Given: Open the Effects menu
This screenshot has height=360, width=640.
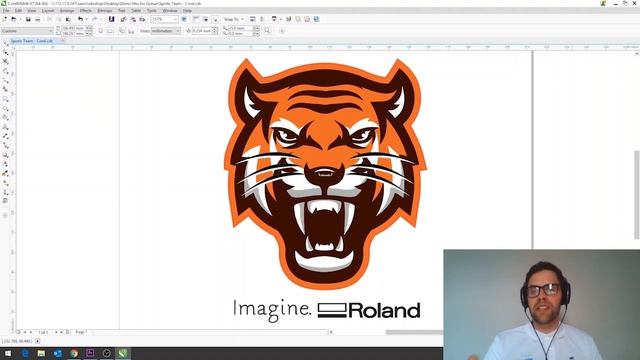Looking at the screenshot, I should pyautogui.click(x=86, y=11).
